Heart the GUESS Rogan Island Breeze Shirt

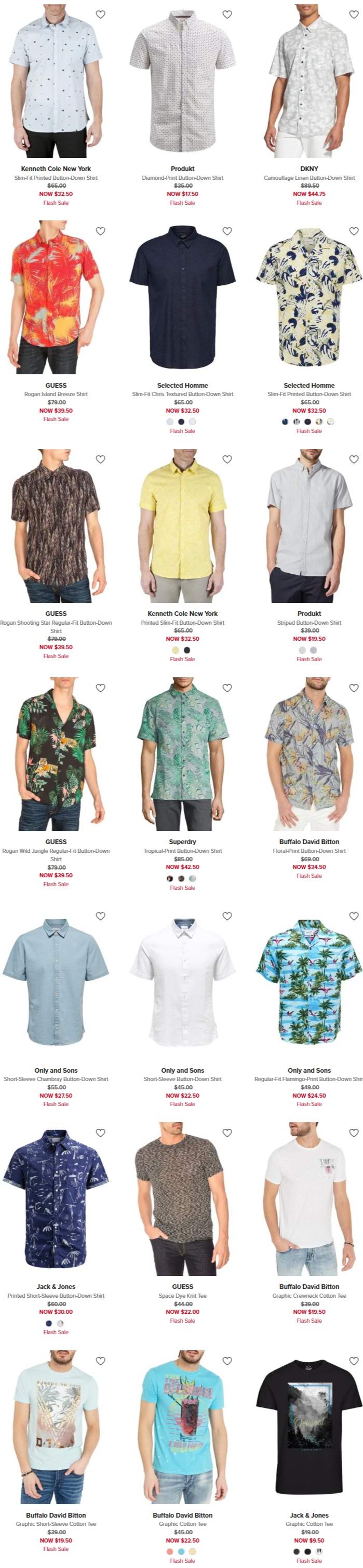coord(100,231)
